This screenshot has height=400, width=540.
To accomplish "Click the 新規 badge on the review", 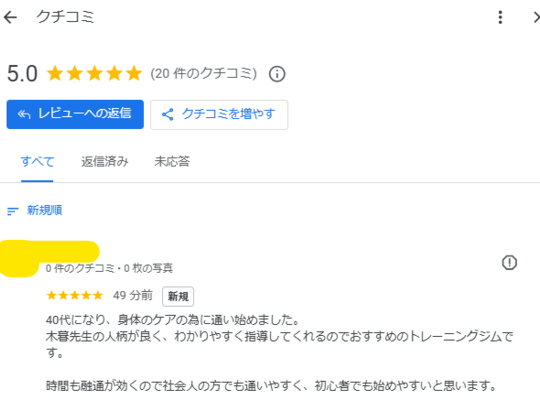I will [178, 296].
